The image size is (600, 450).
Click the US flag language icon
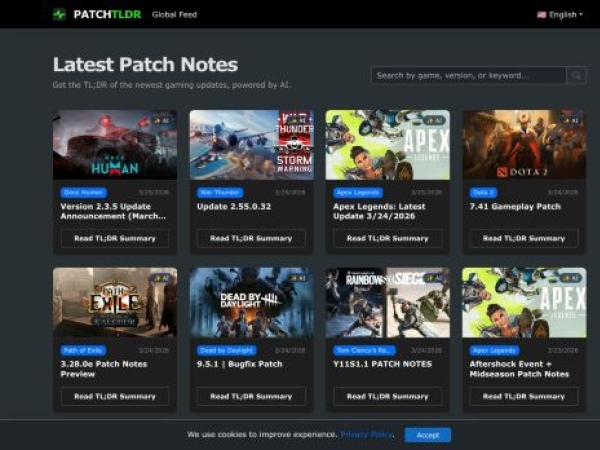pyautogui.click(x=541, y=15)
